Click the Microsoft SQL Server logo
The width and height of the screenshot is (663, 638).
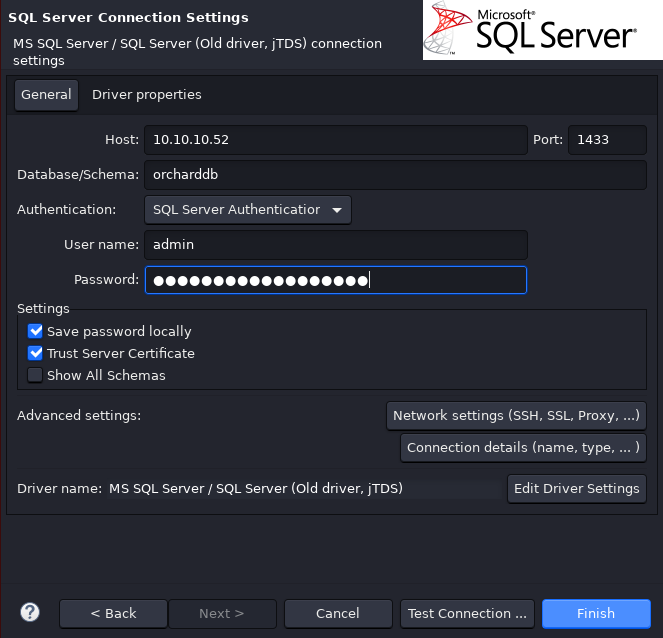click(x=541, y=31)
